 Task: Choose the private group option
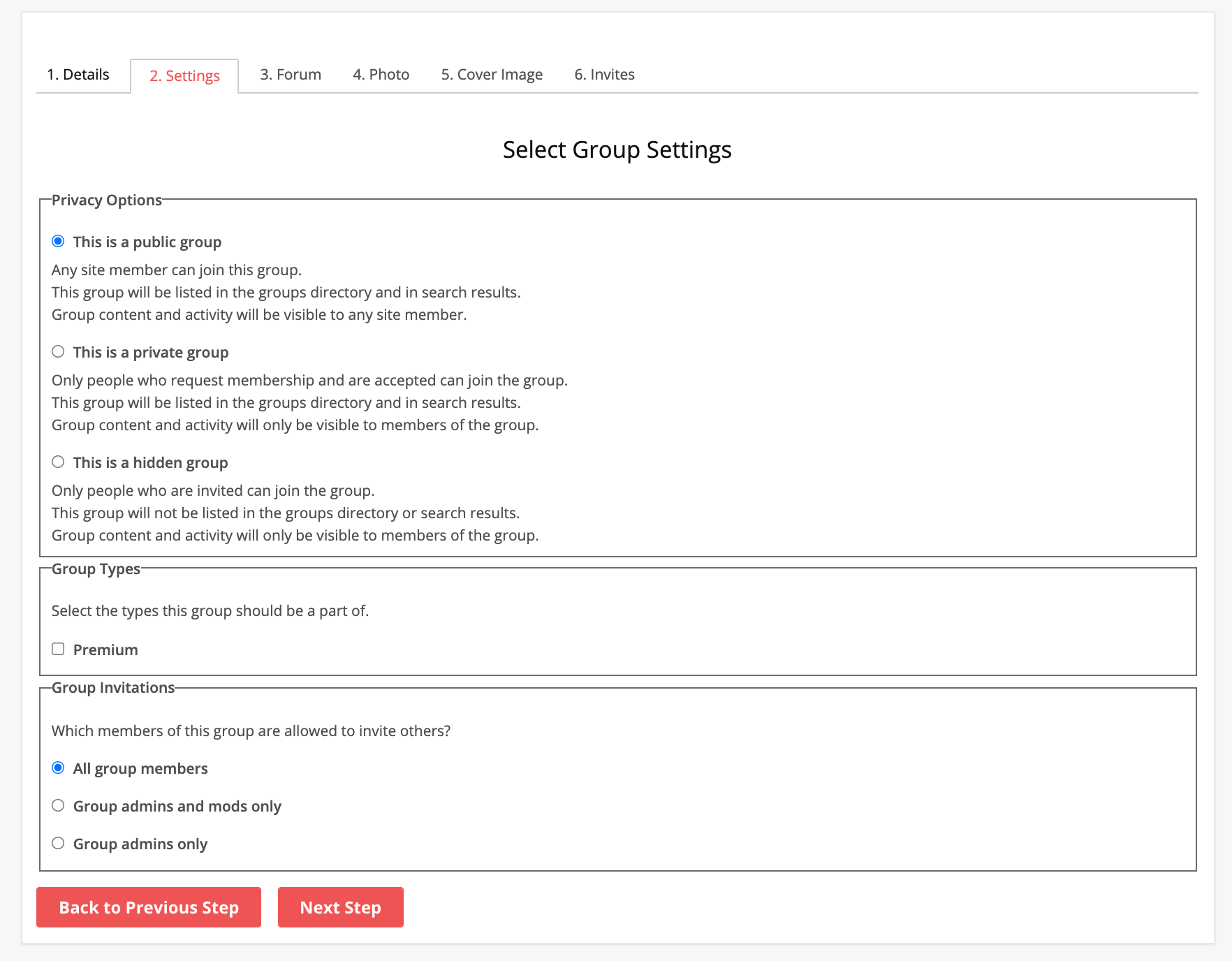click(x=58, y=351)
